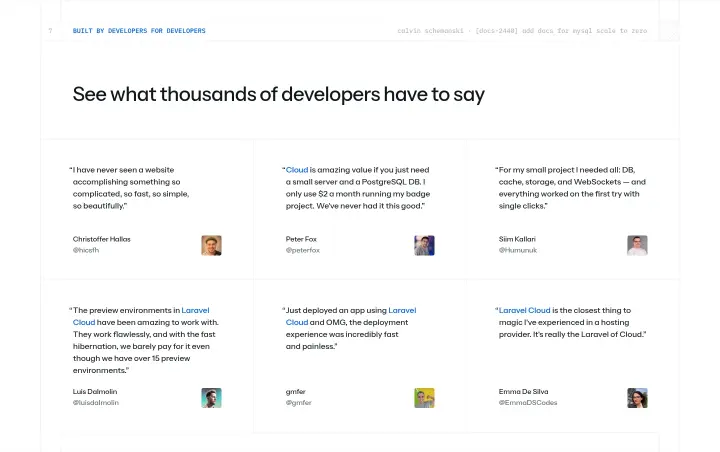720x452 pixels.
Task: Open the @gmfer handle
Action: (x=298, y=403)
